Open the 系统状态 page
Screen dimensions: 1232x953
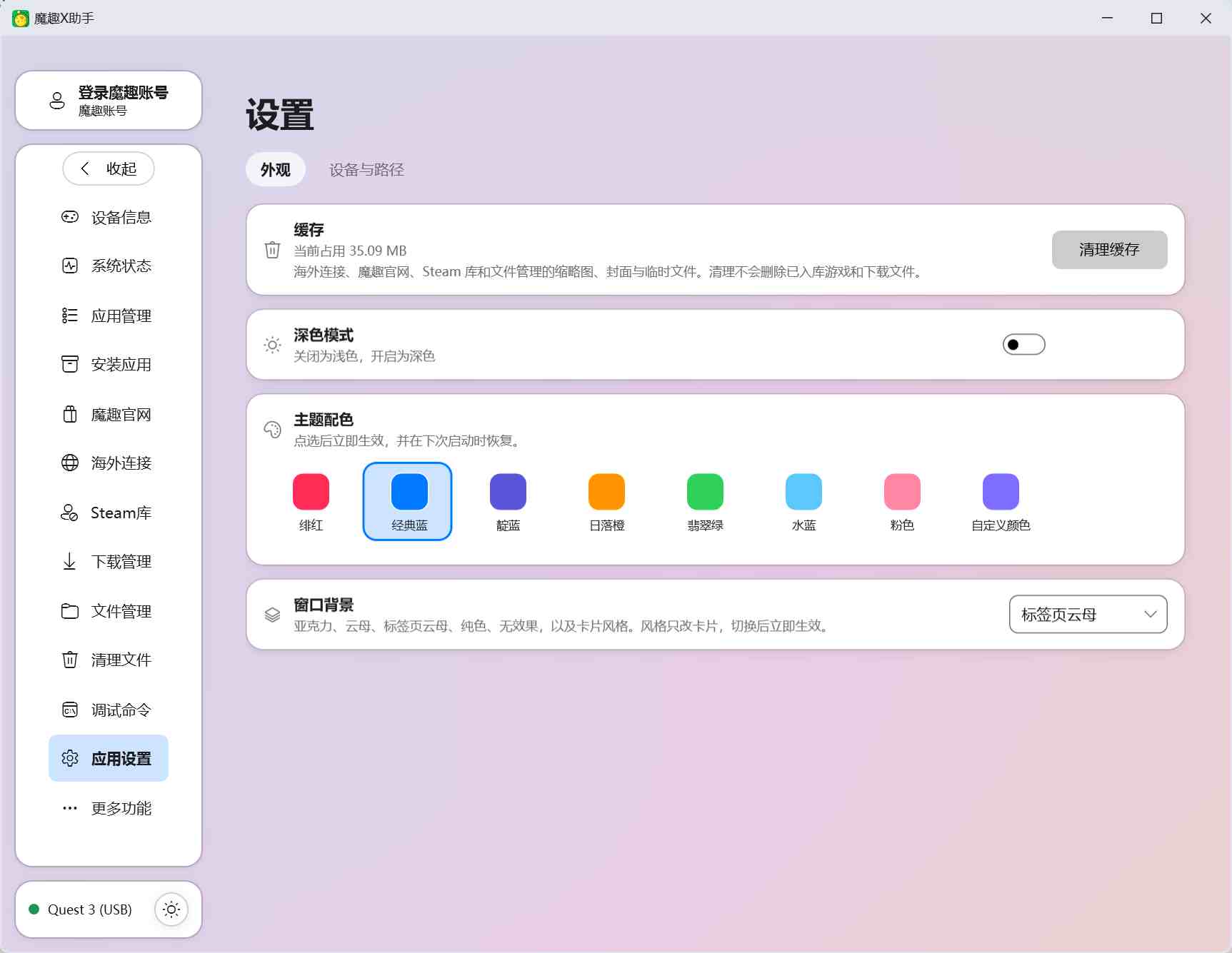[x=109, y=266]
